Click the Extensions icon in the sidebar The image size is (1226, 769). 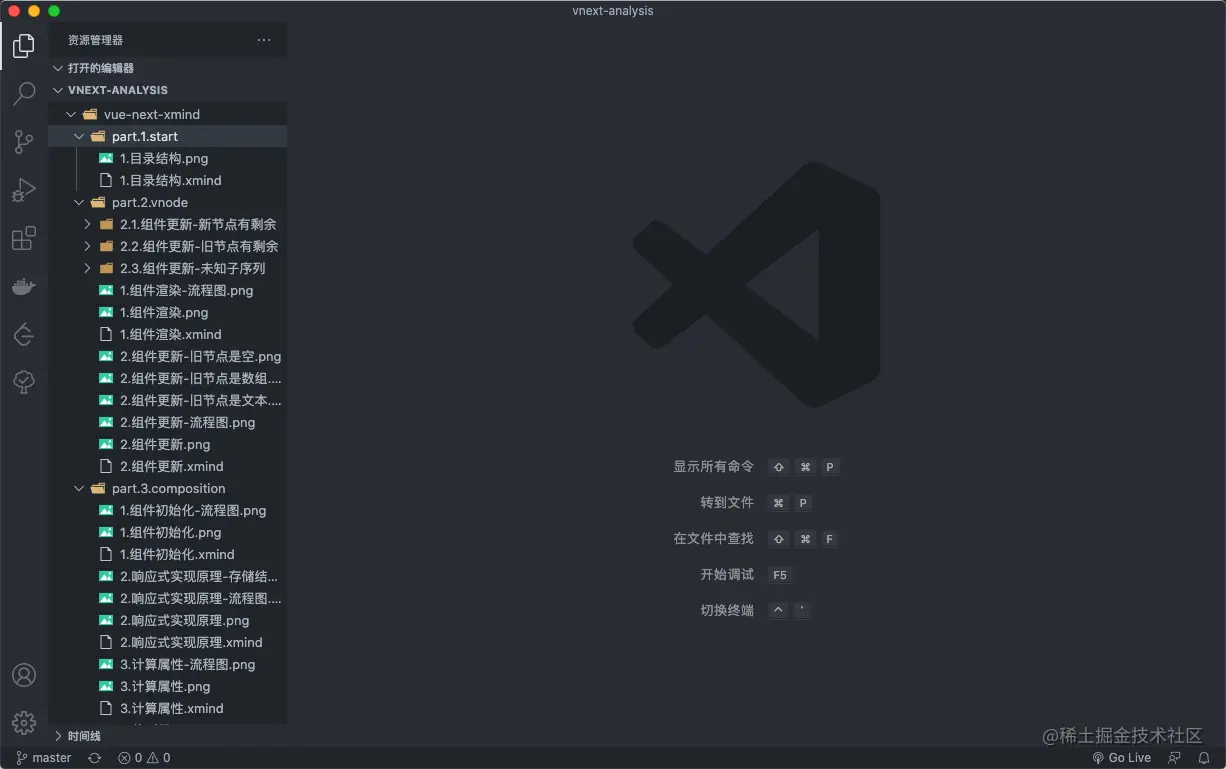[x=23, y=237]
